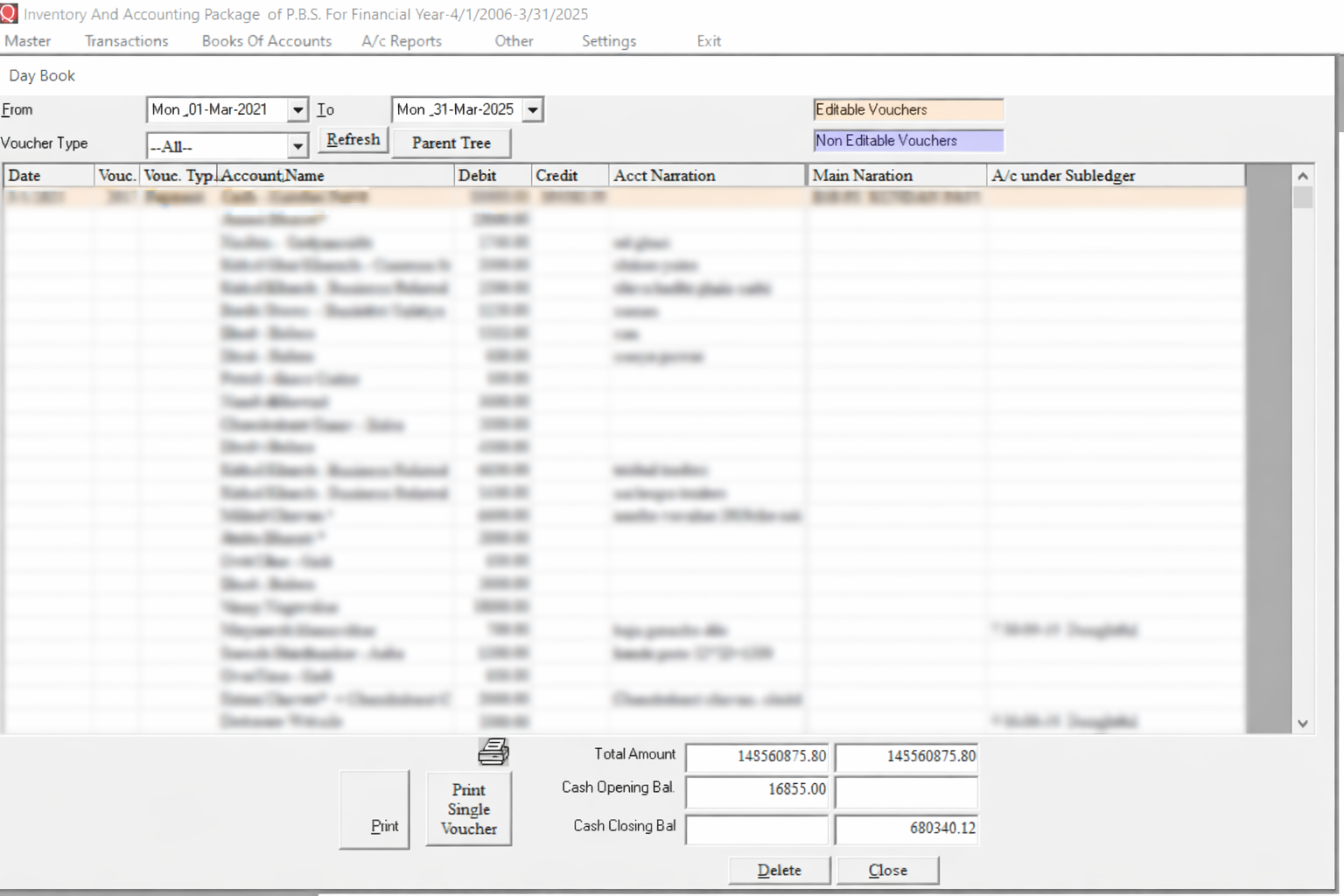Click Total Amount debit field 145560875.80
Screen dimensions: 1344x896
[x=757, y=756]
